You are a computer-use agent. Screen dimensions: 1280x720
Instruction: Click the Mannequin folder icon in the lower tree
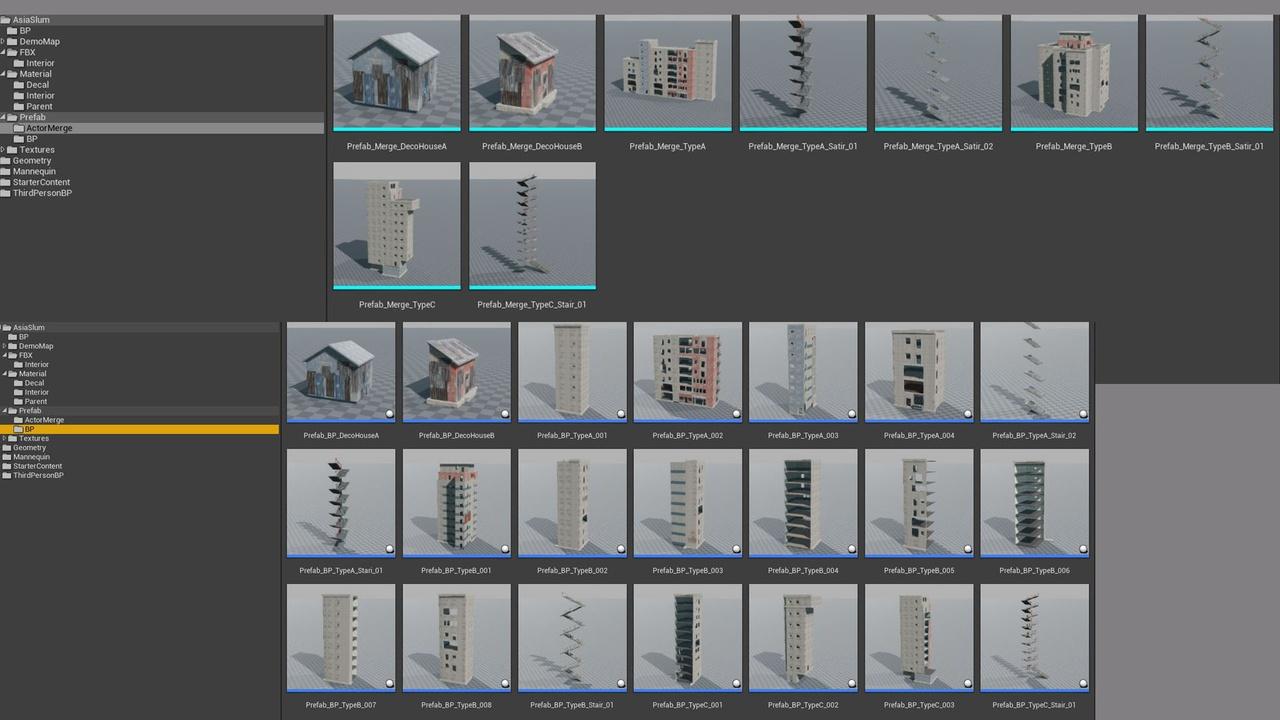pyautogui.click(x=6, y=457)
